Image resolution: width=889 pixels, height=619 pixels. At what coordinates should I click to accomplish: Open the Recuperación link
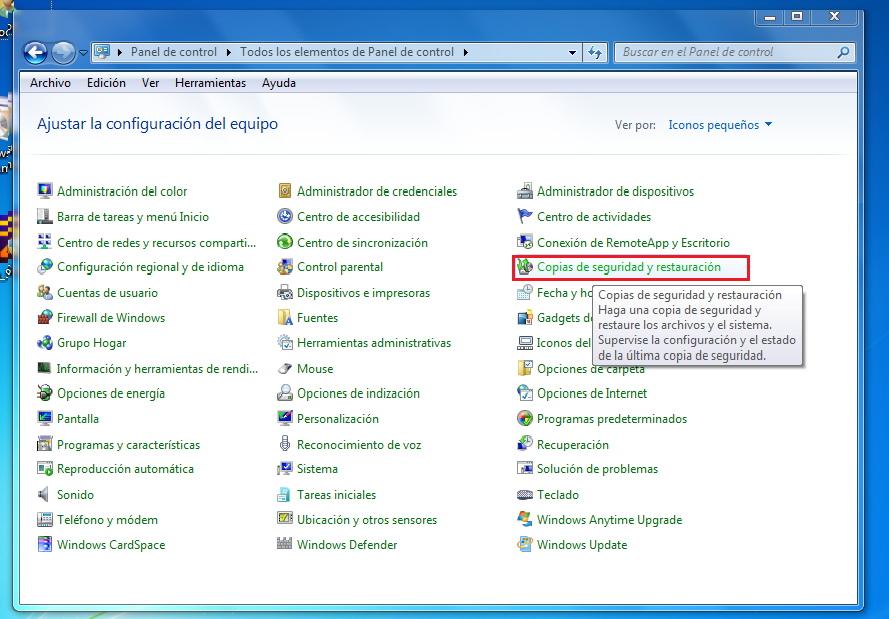573,445
